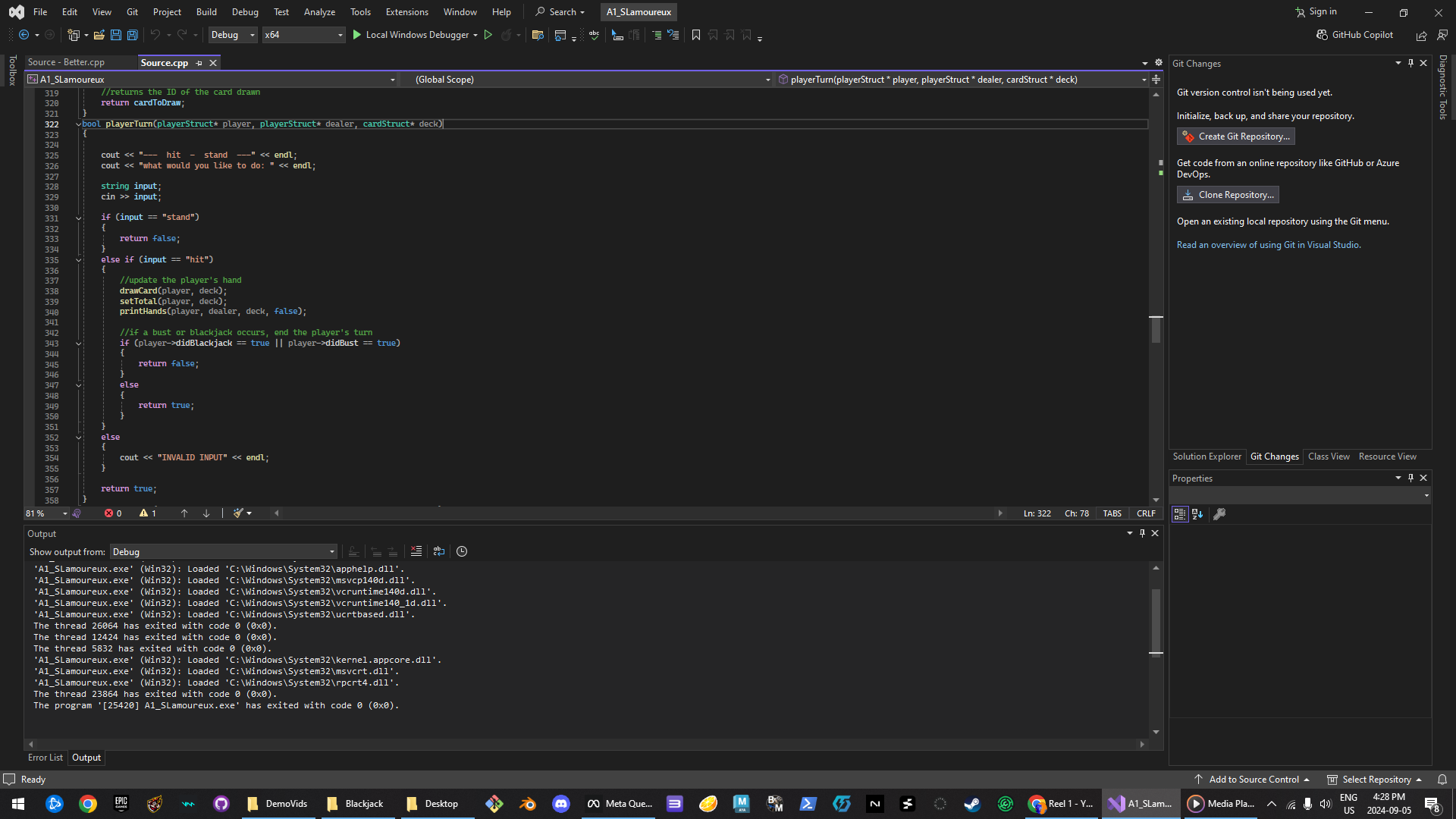The image size is (1456, 819).
Task: Click the editor vertical scrollbar thumb
Action: [1156, 329]
